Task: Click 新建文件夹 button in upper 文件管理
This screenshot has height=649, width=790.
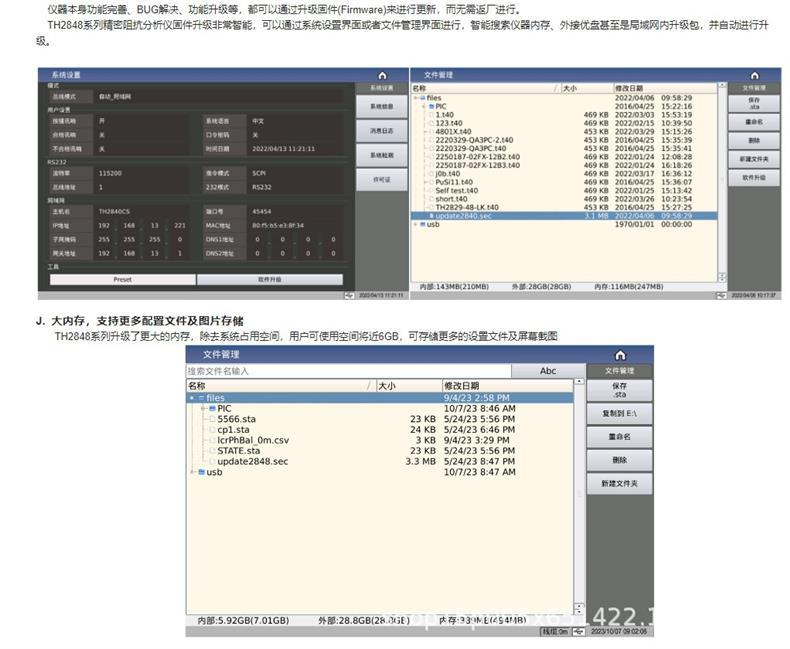Action: [x=754, y=159]
